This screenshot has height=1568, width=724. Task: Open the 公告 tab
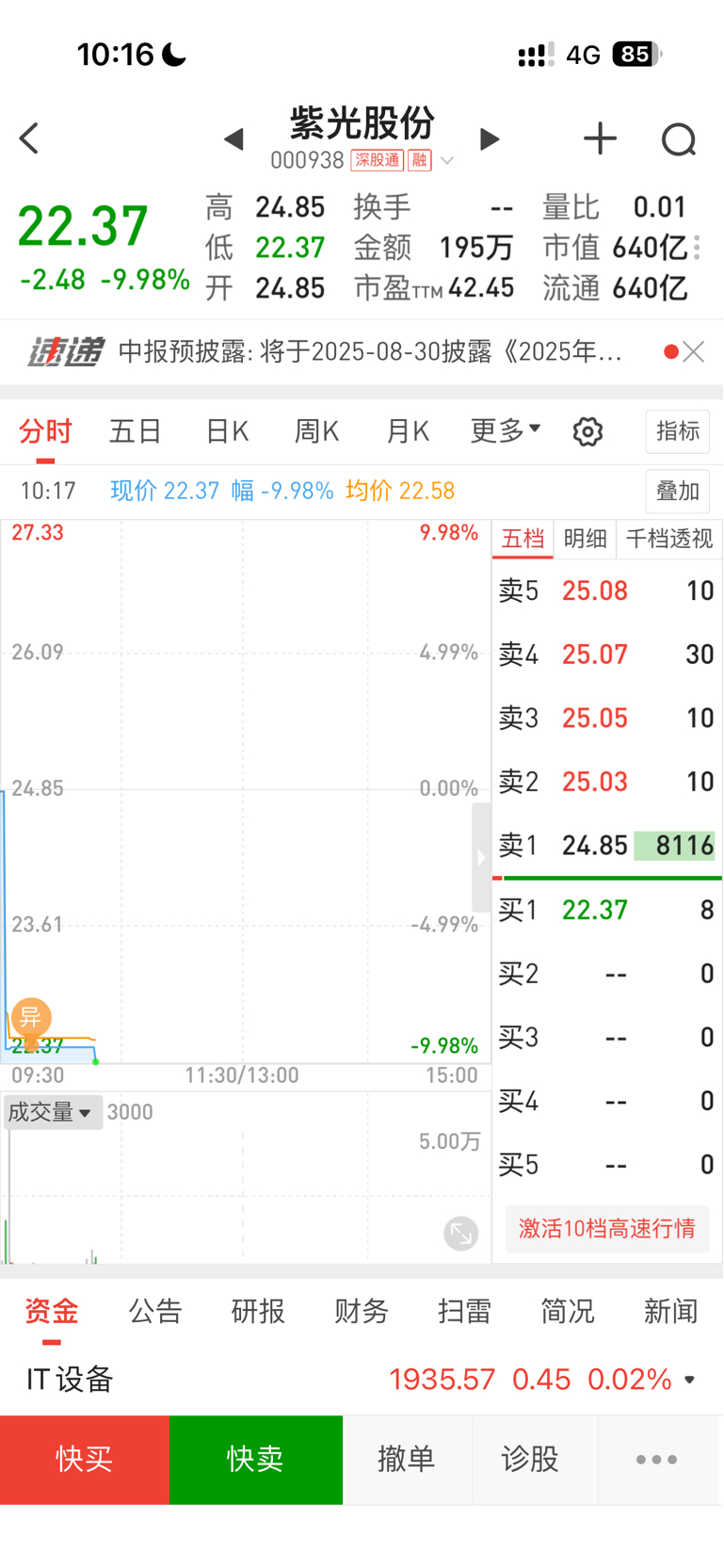[155, 1311]
